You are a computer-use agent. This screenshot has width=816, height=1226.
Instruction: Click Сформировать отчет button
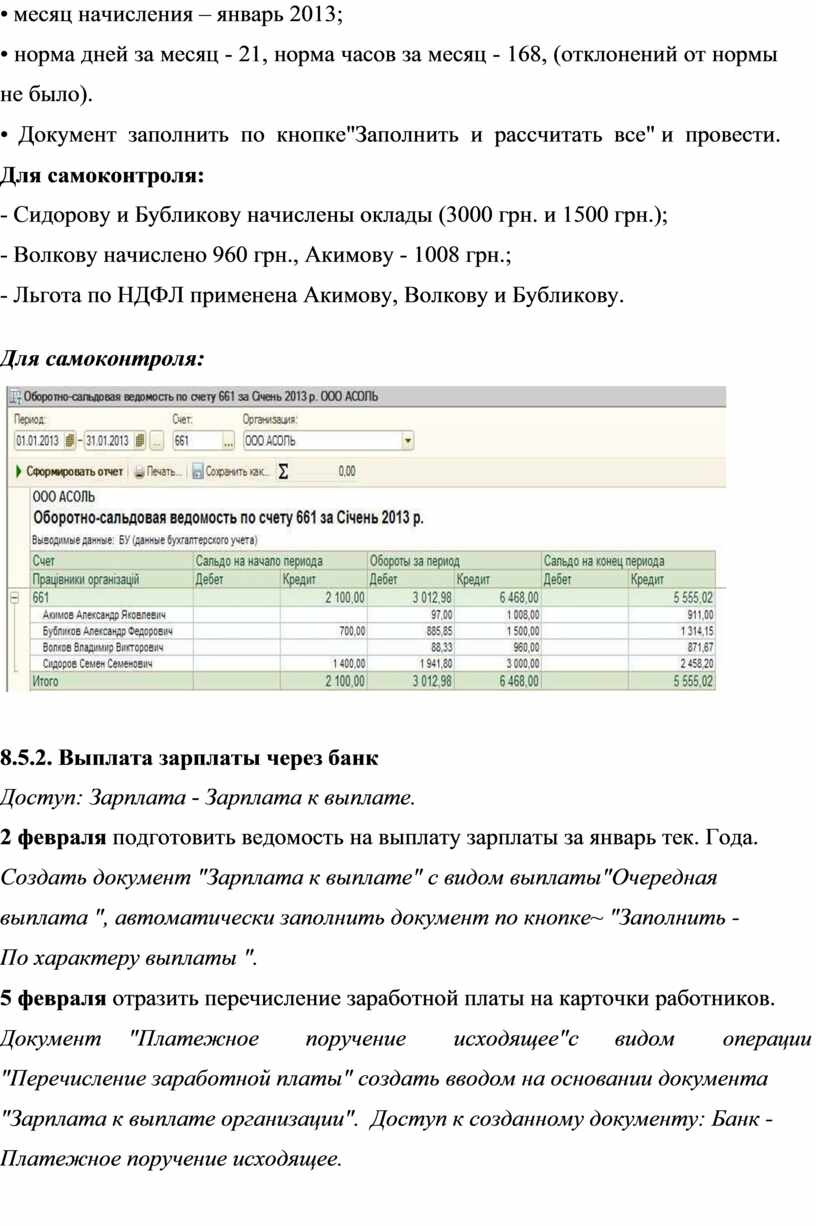tap(68, 470)
